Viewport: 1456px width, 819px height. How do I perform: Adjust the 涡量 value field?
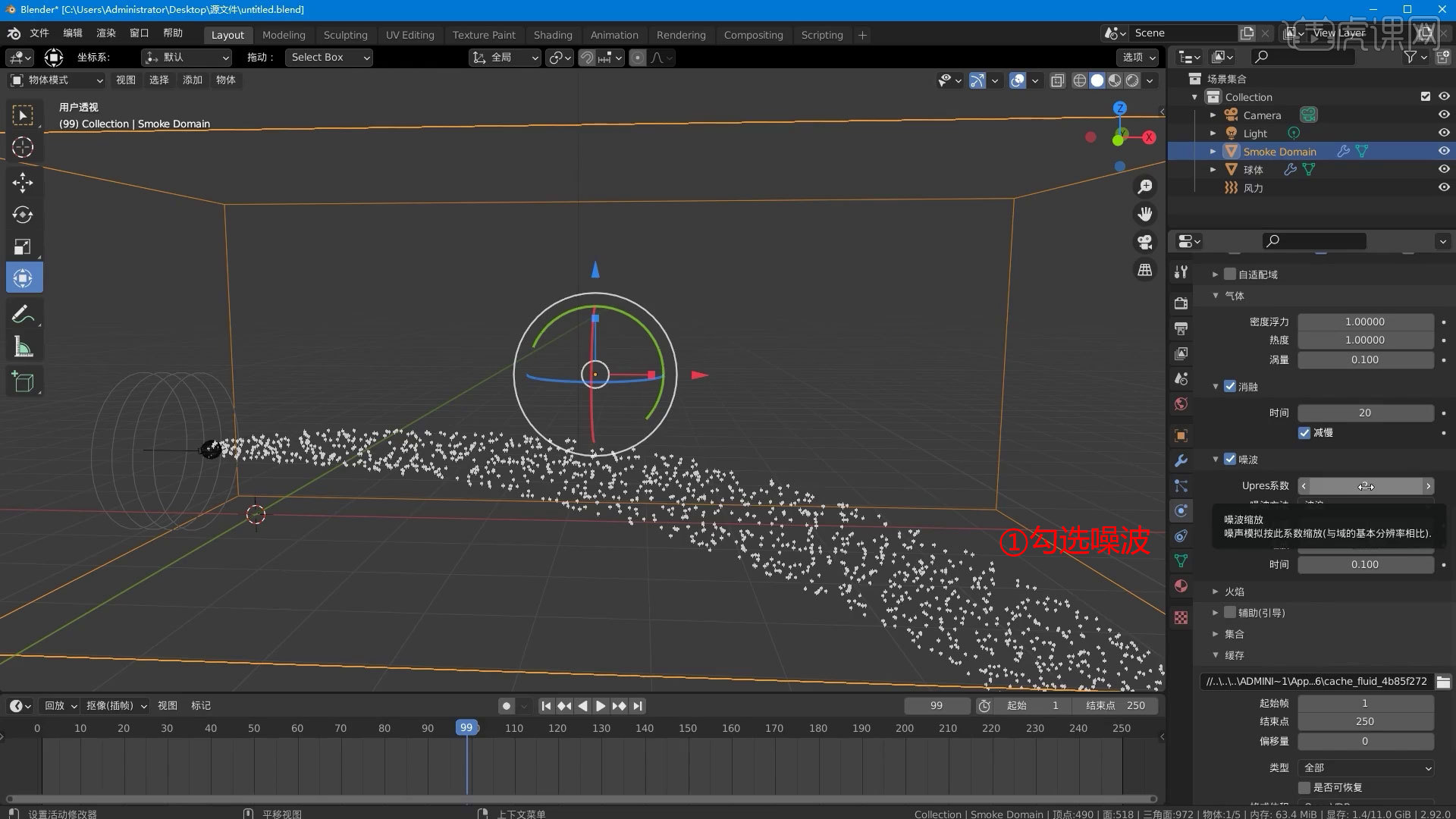pyautogui.click(x=1364, y=359)
